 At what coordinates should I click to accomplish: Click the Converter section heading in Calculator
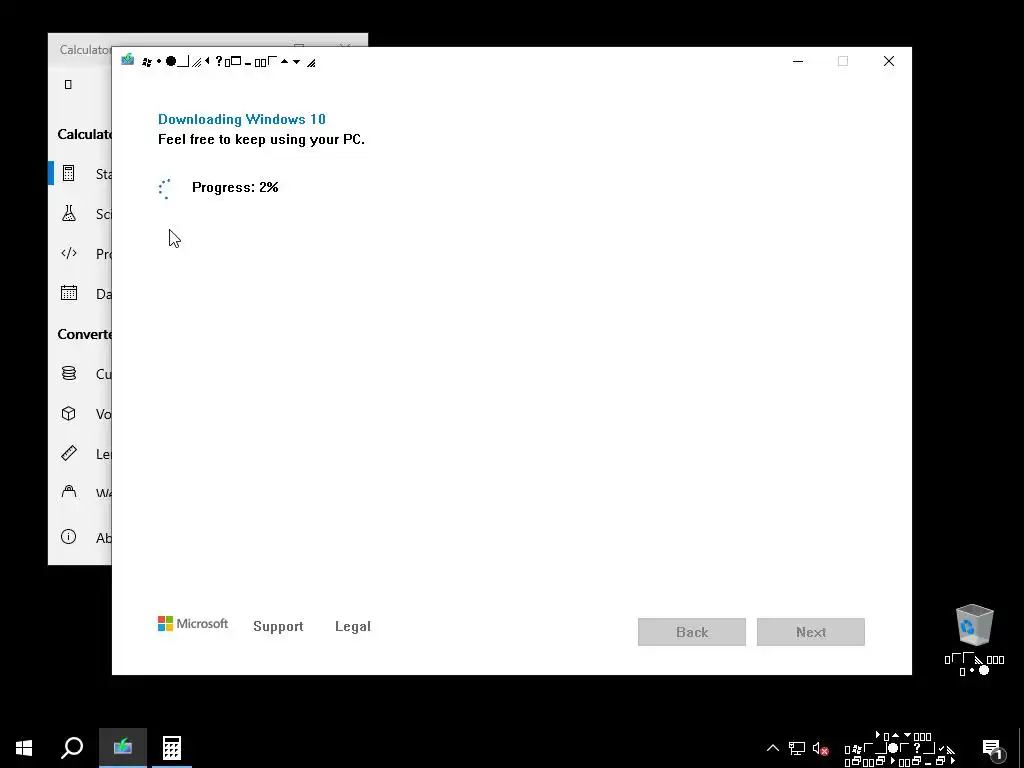click(84, 334)
